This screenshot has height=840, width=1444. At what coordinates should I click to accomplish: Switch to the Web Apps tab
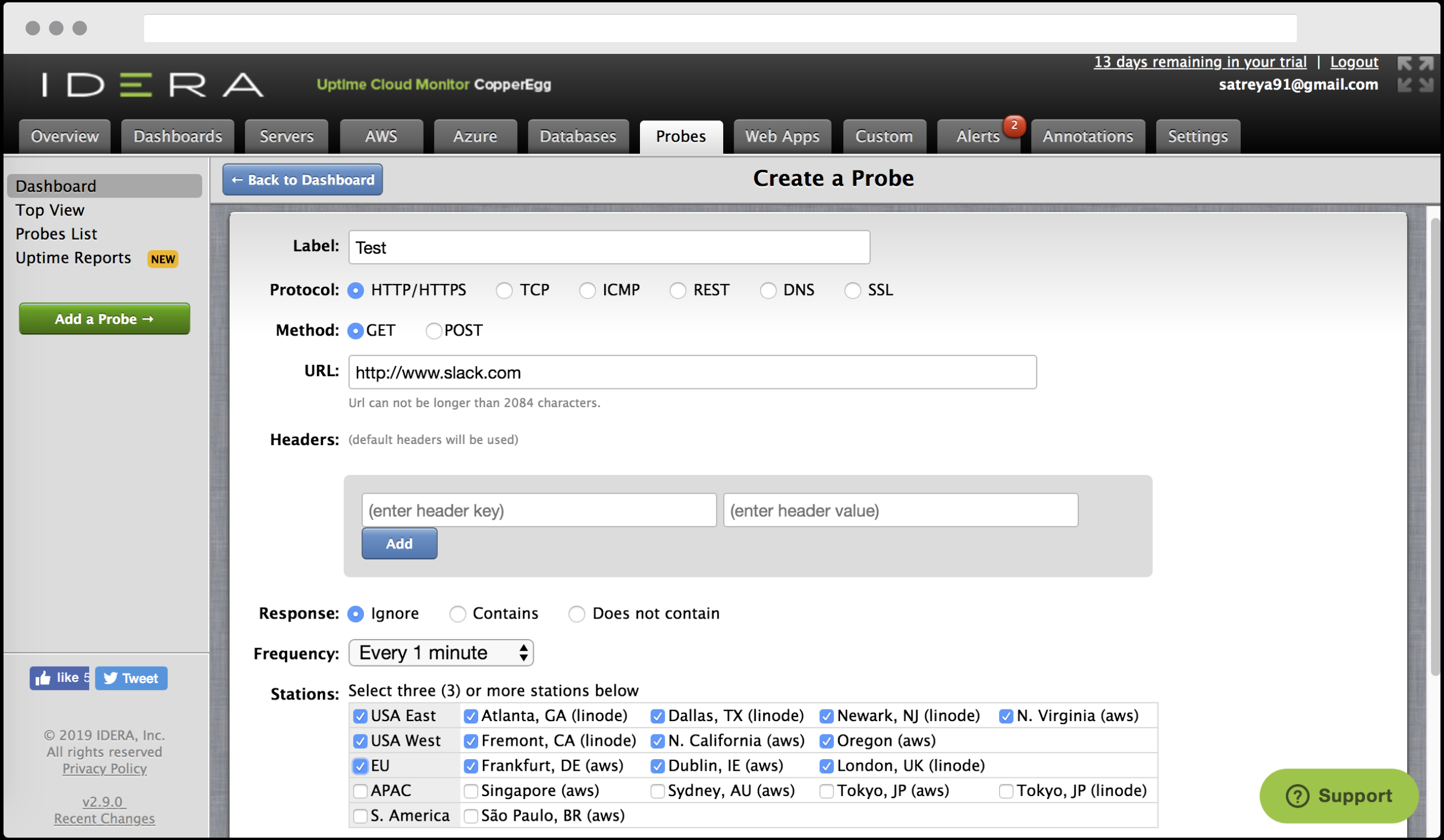point(782,136)
